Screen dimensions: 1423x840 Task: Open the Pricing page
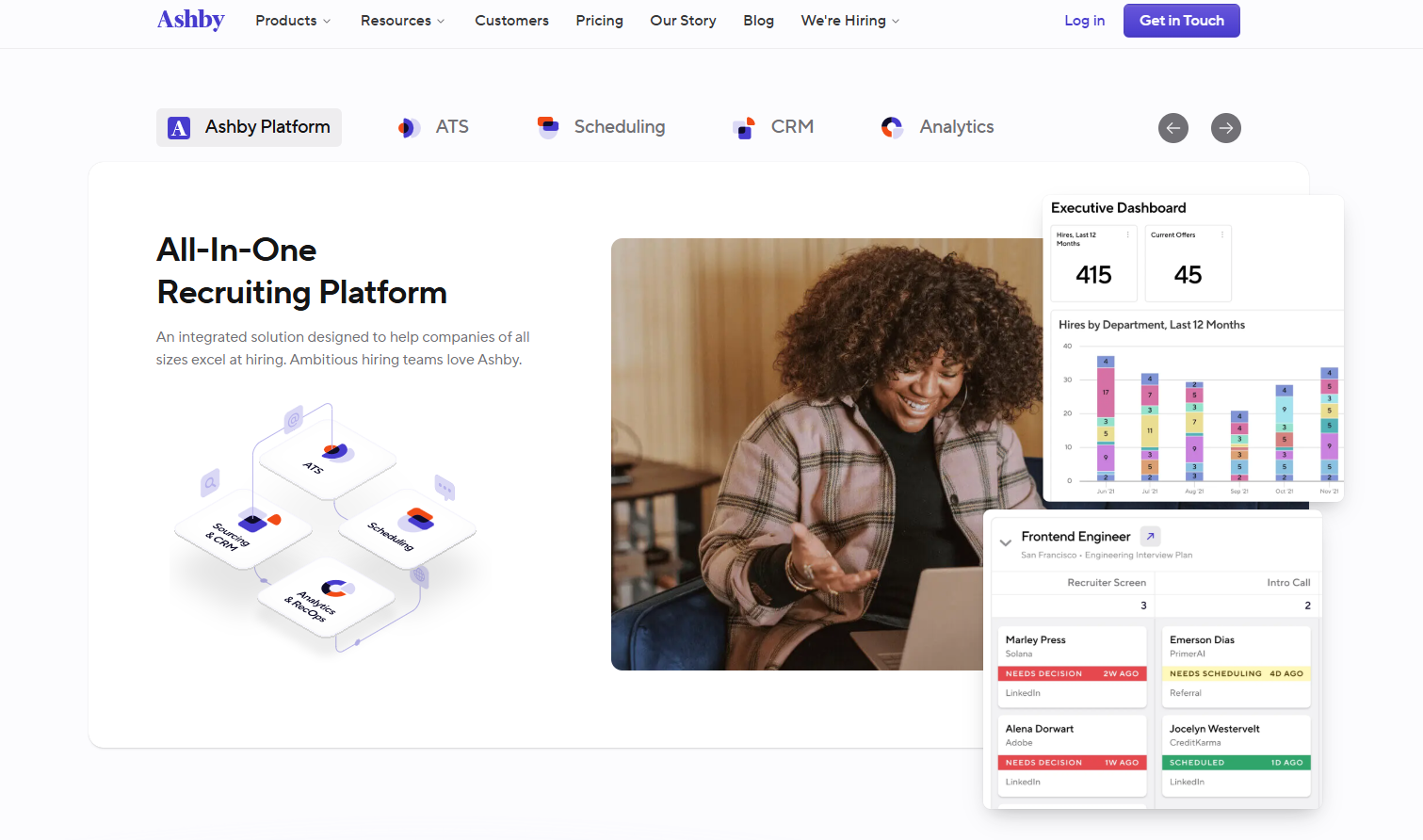[x=600, y=21]
